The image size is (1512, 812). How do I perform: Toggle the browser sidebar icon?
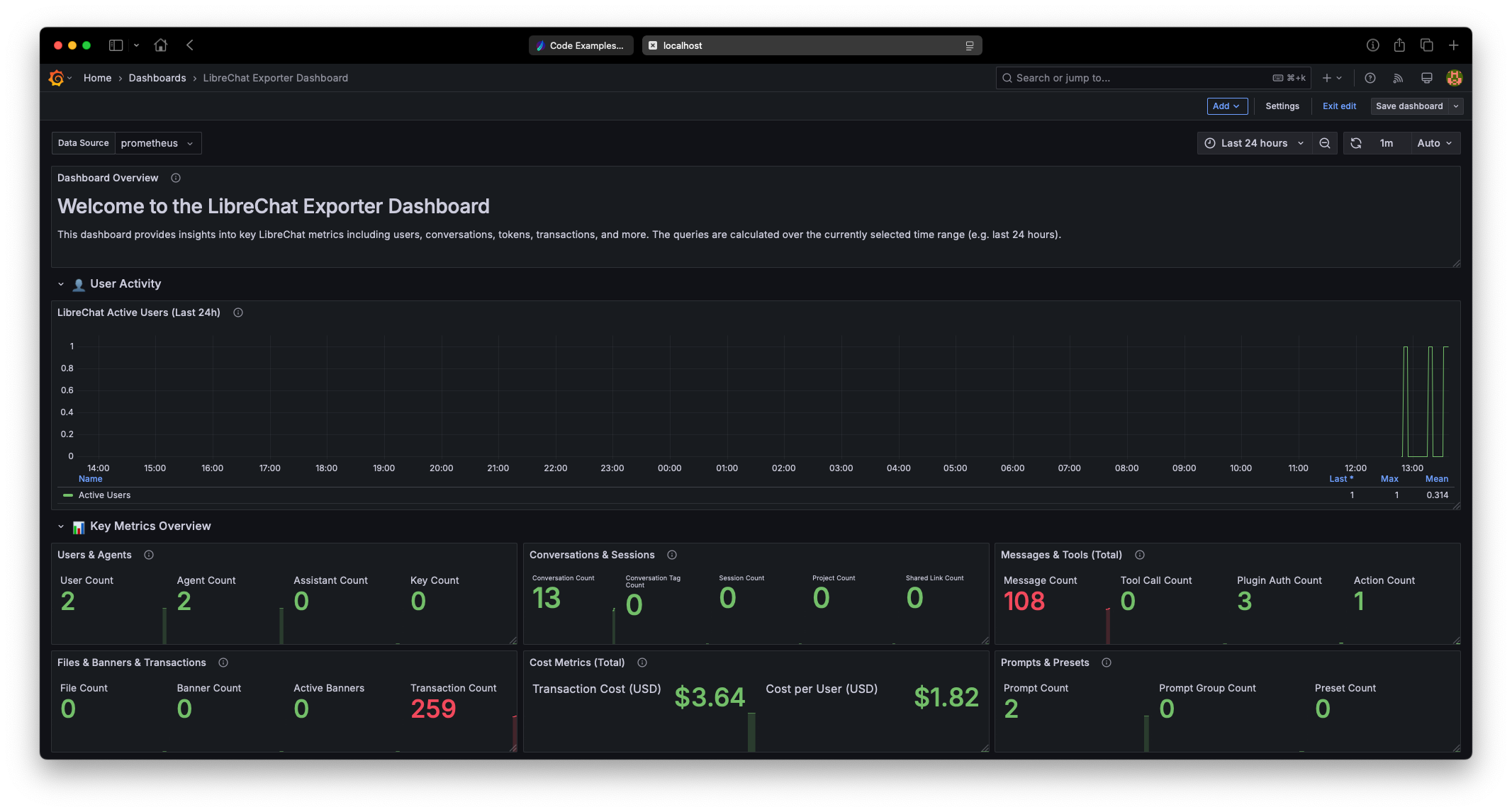(116, 45)
